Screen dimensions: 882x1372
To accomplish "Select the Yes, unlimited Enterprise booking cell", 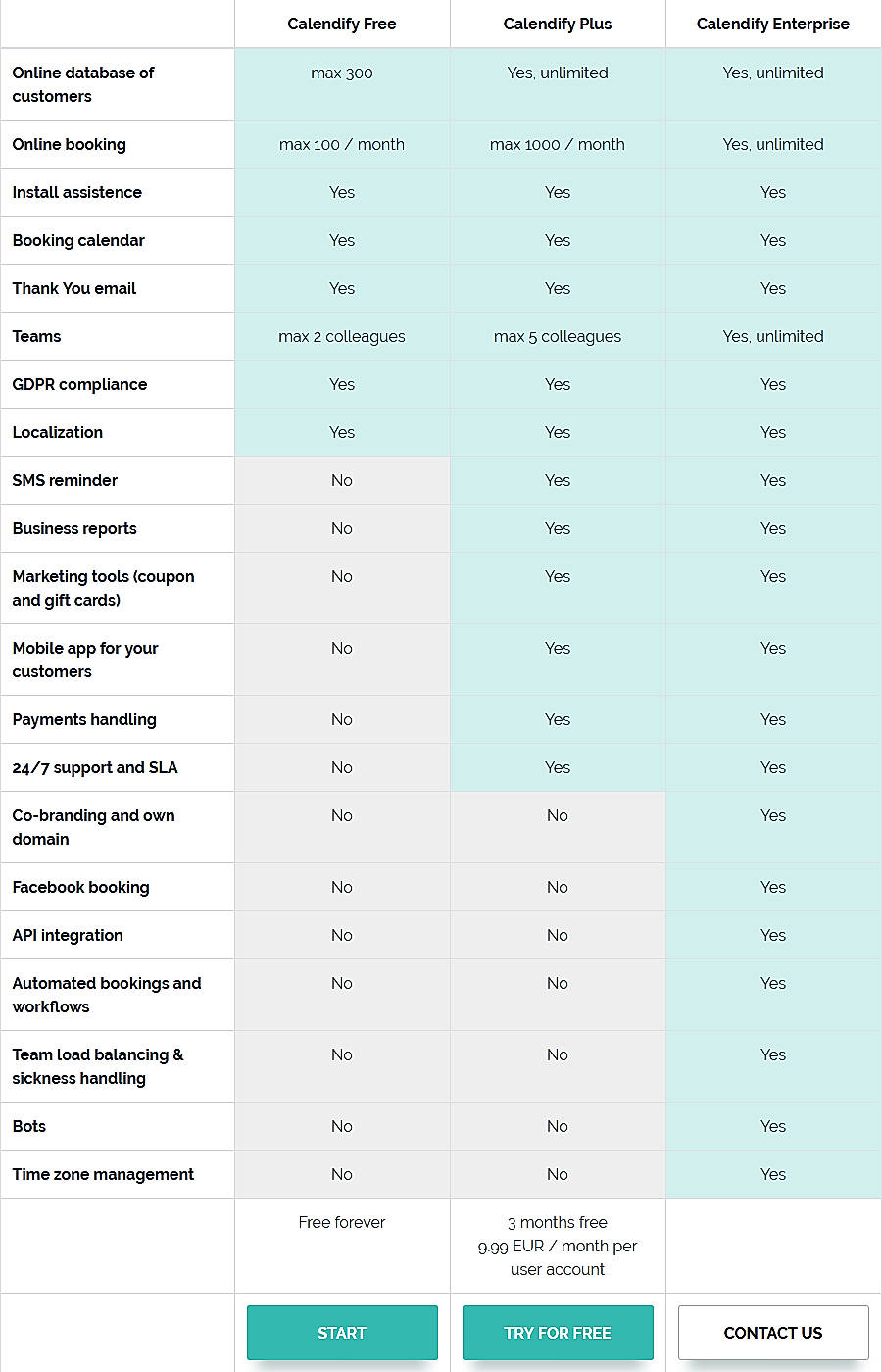I will pos(772,144).
